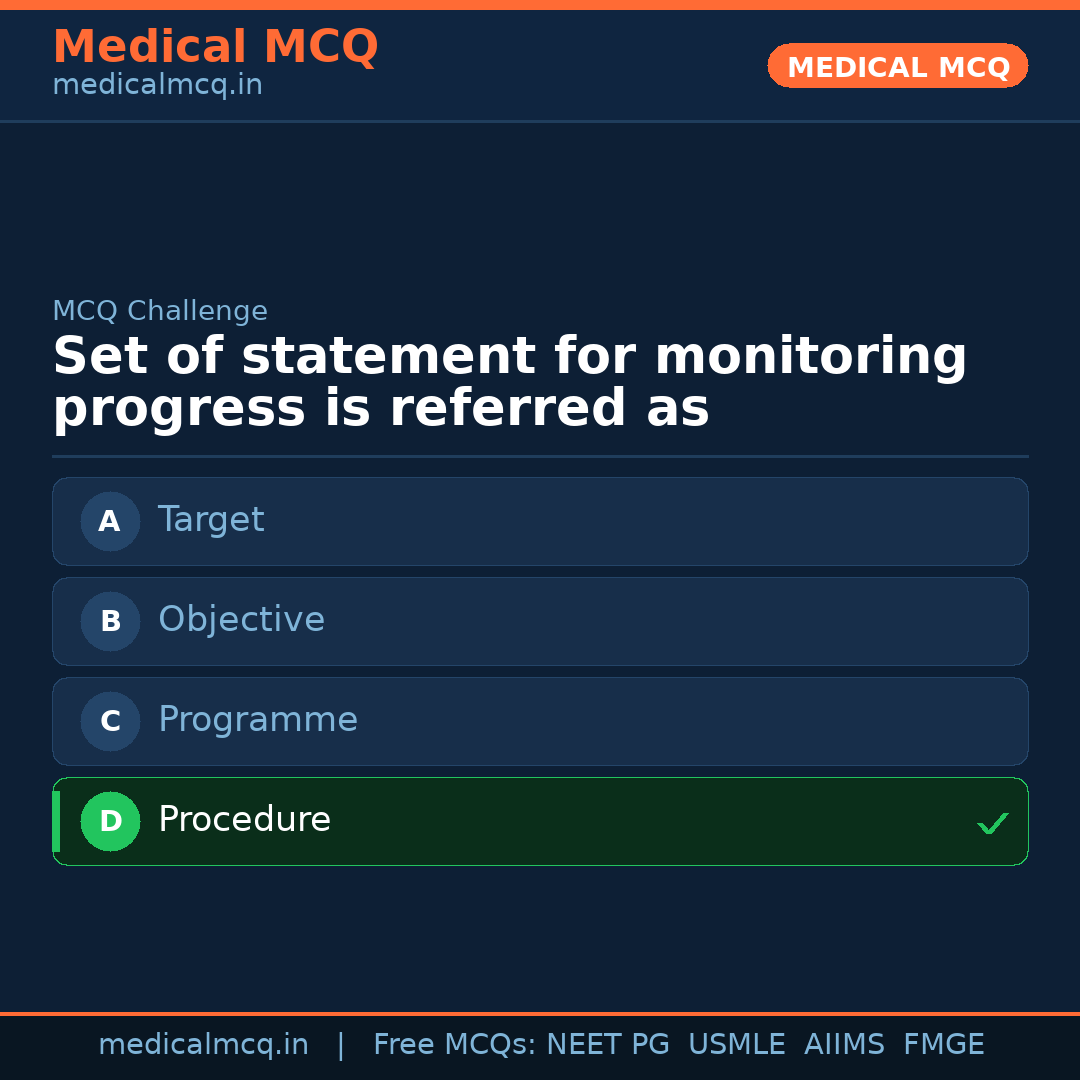Click the green accent bar on option D

56,821
